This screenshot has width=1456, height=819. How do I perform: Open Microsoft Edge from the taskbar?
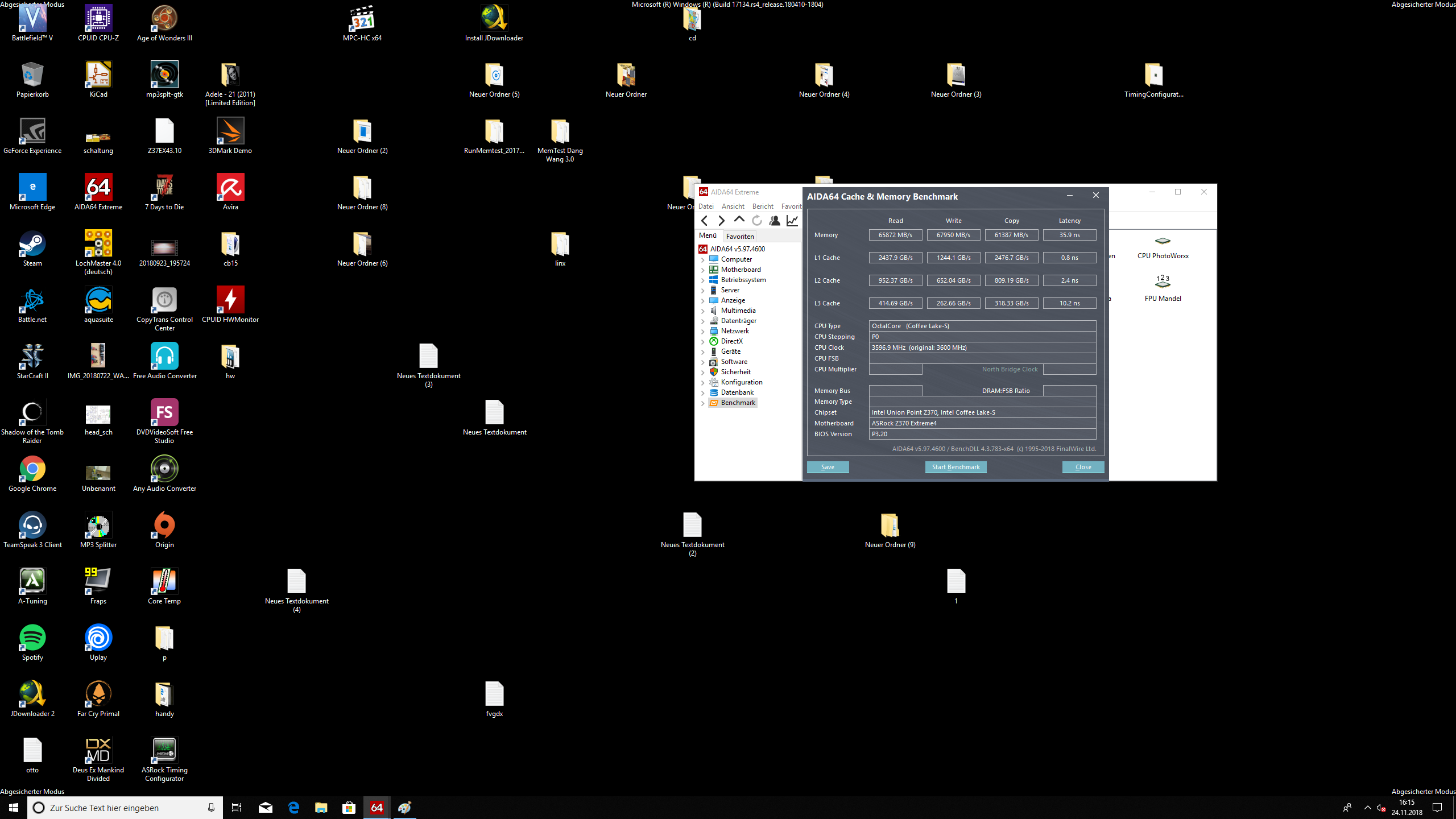click(x=293, y=808)
